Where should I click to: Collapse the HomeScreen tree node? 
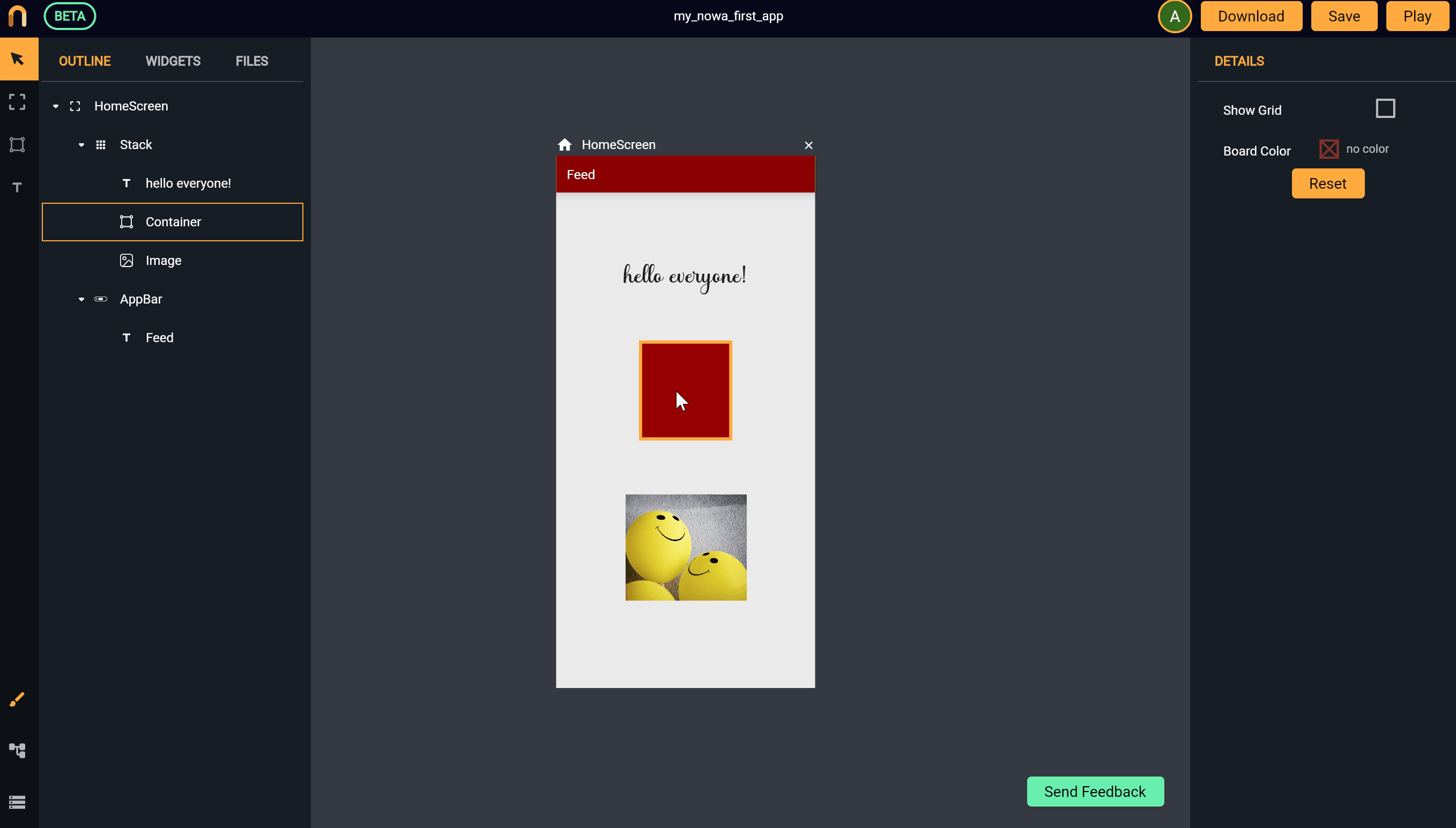coord(56,106)
